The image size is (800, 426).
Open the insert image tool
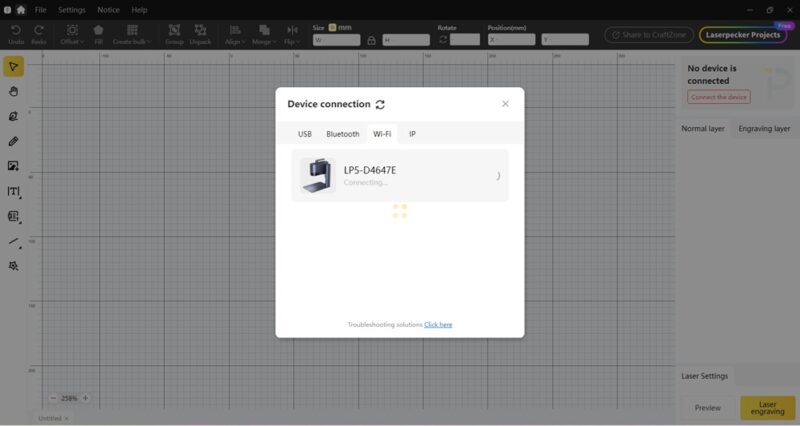[x=13, y=166]
